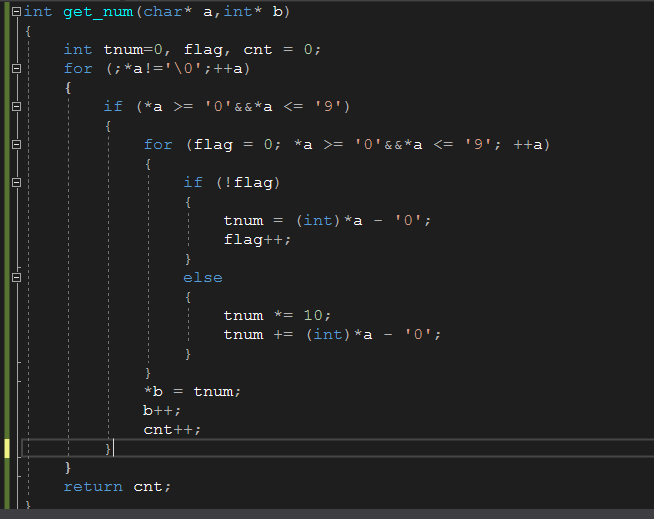Click the get_num function name
Viewport: 654px width, 519px height.
click(98, 12)
